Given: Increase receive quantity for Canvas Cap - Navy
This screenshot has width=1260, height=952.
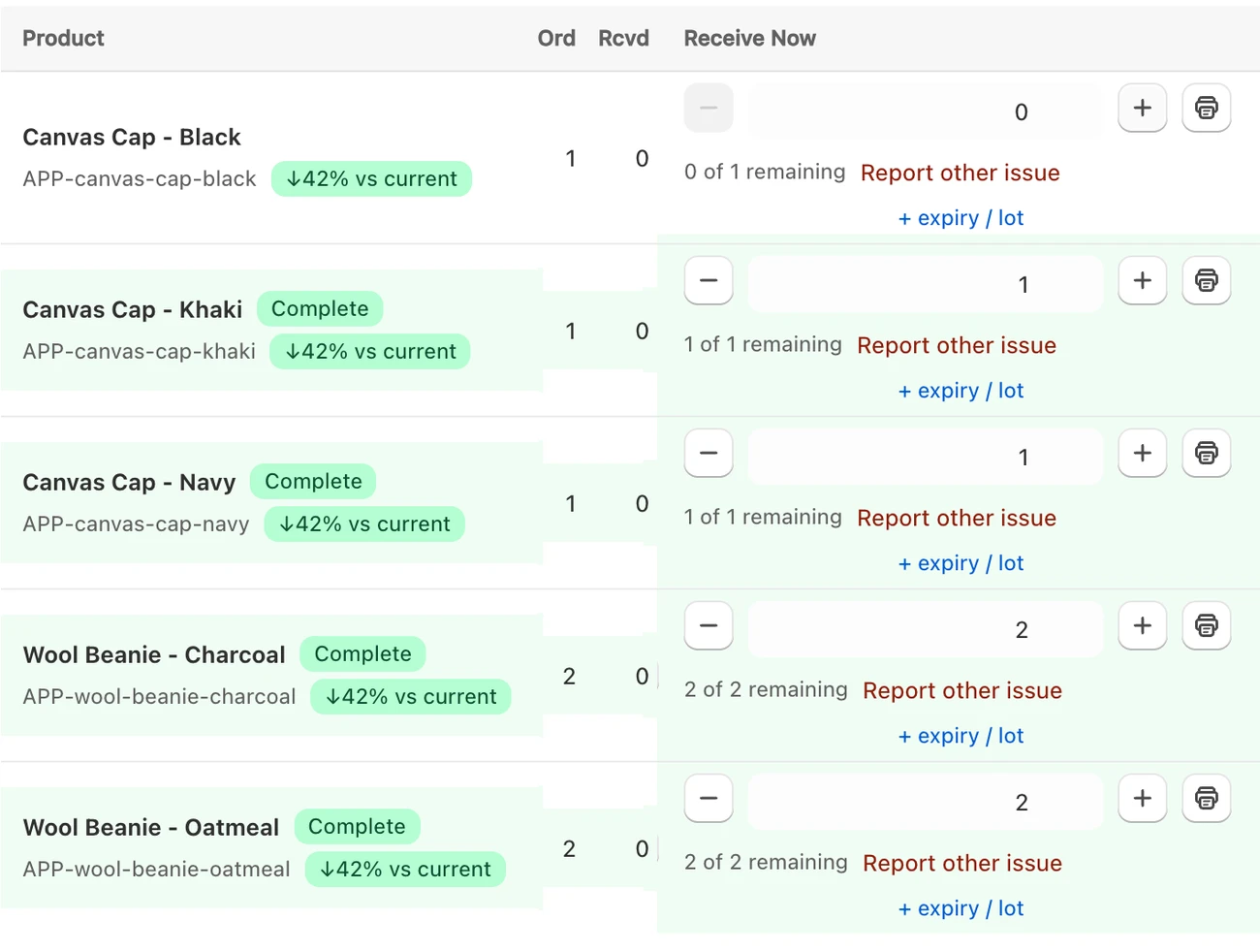Looking at the screenshot, I should [x=1143, y=453].
